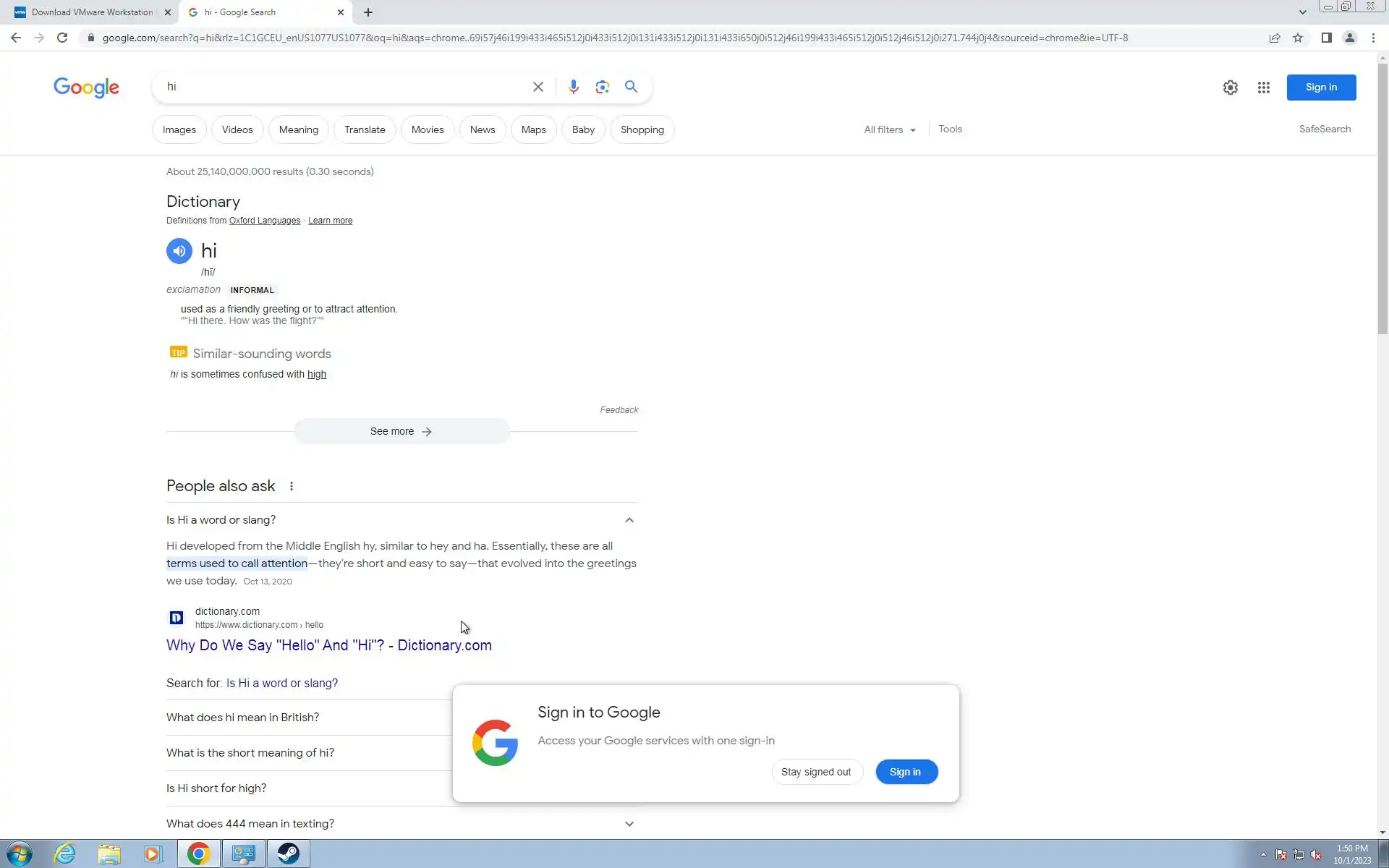
Task: Clear the search box with the X
Action: (x=538, y=87)
